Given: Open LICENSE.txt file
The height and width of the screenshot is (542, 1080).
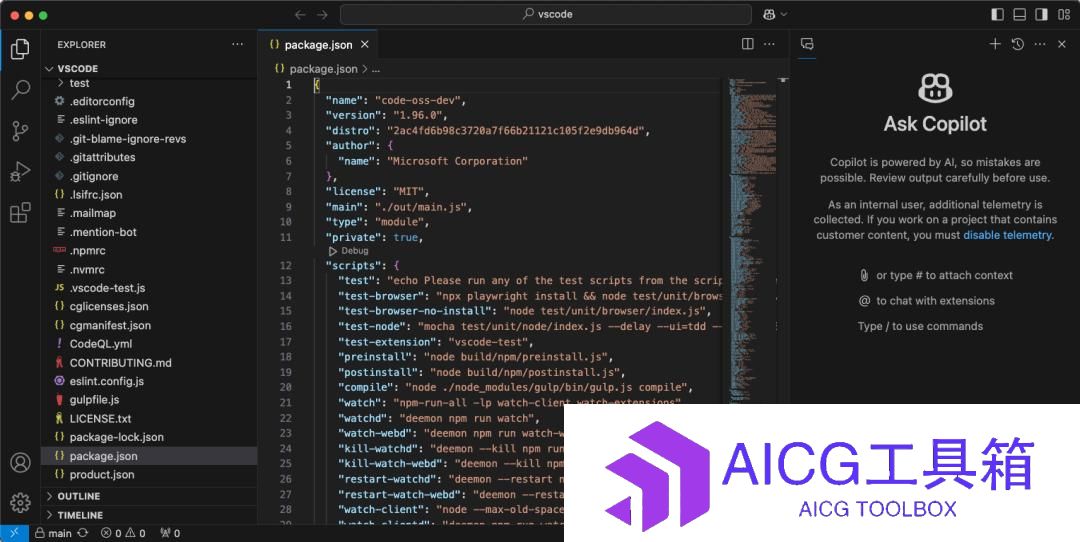Looking at the screenshot, I should (x=149, y=418).
